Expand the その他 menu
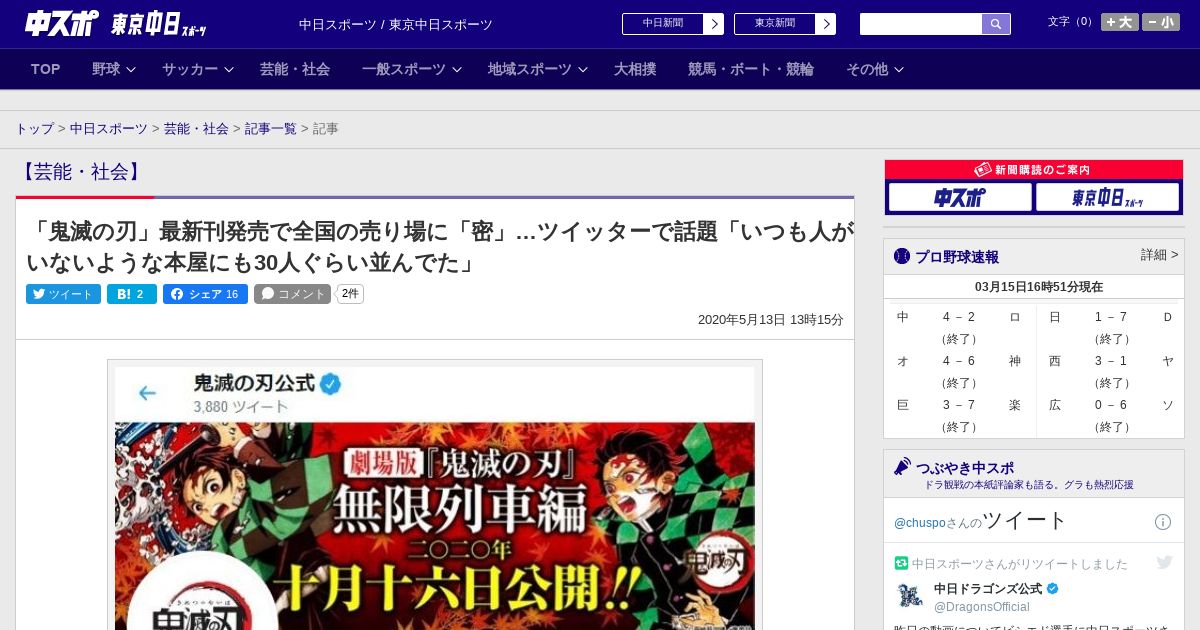Image resolution: width=1200 pixels, height=630 pixels. [x=875, y=69]
